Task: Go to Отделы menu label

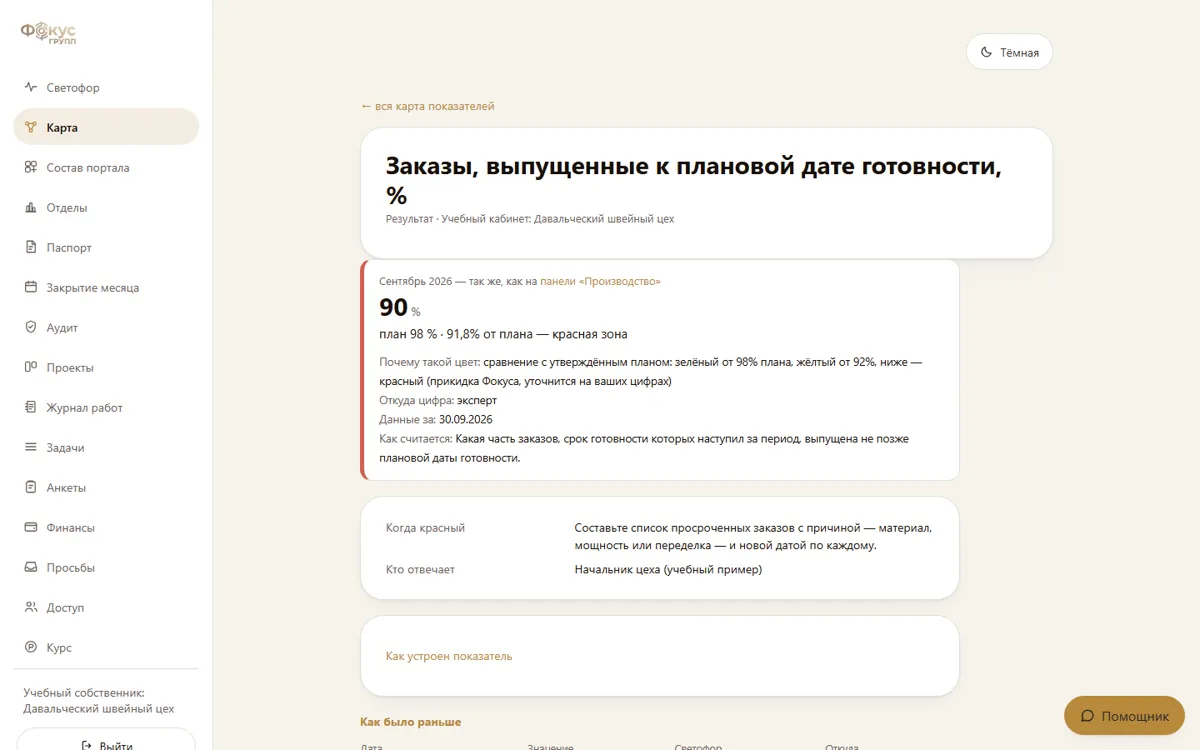Action: click(x=67, y=208)
